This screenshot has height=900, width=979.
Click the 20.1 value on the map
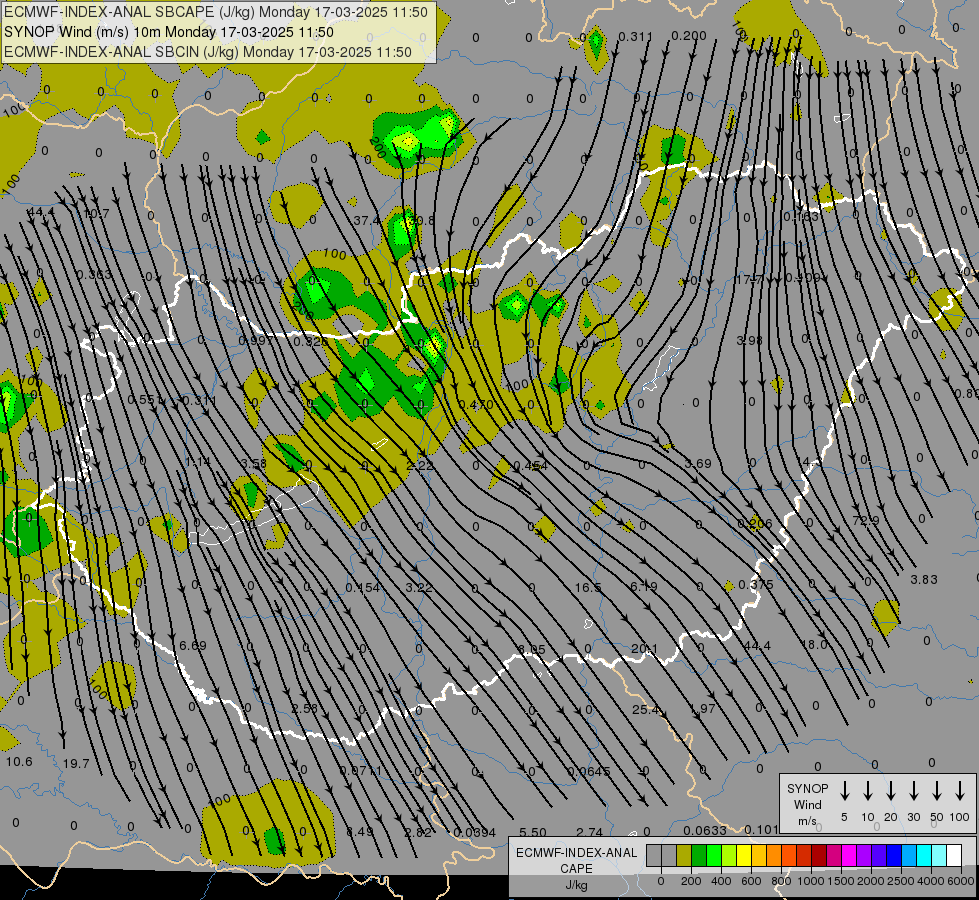tap(644, 650)
